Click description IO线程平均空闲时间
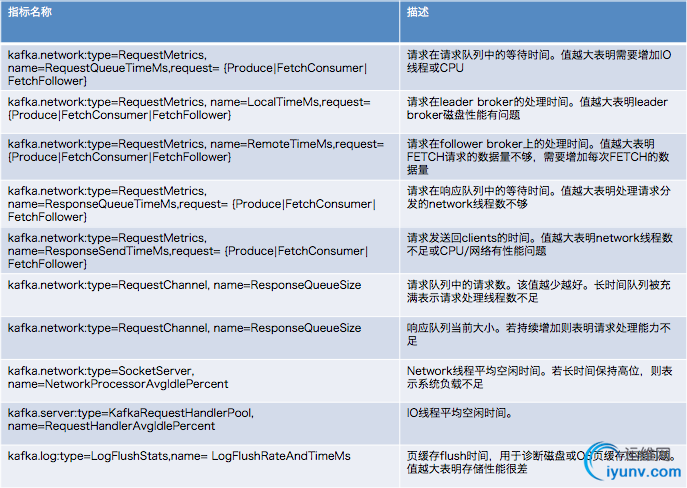687x488 pixels. click(543, 424)
